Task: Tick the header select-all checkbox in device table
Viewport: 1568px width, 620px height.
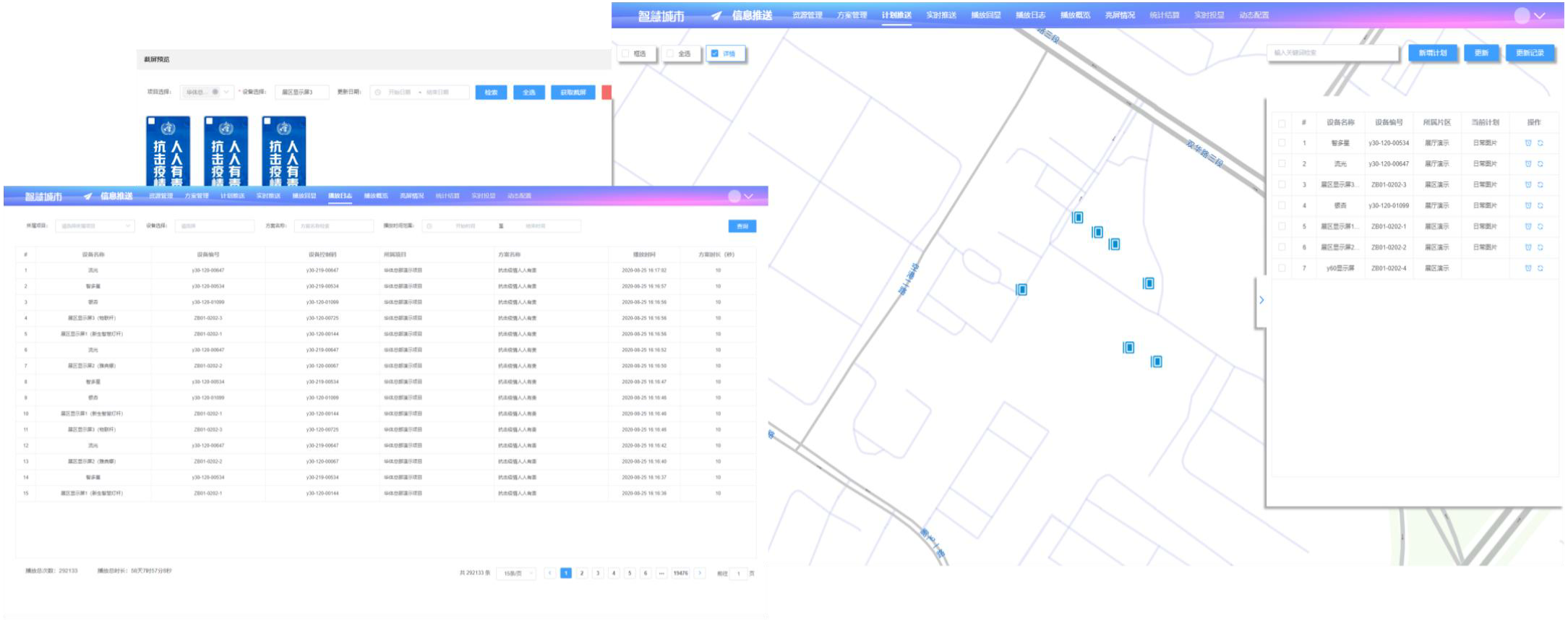Action: (1282, 123)
